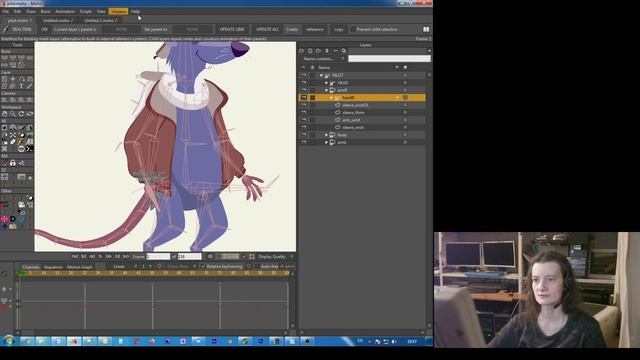Select the magnifier zoom workspace tool

click(13, 114)
